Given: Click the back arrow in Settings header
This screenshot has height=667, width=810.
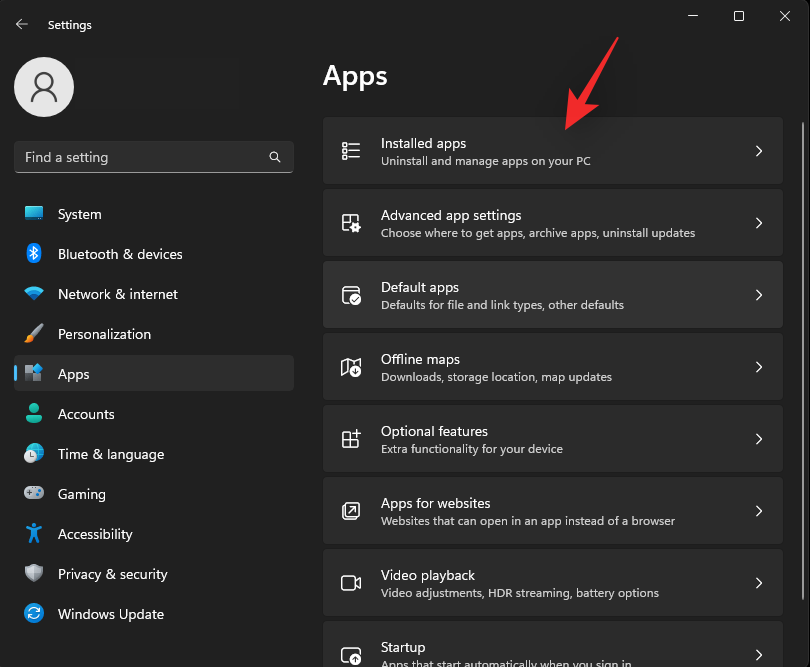Looking at the screenshot, I should (x=22, y=25).
